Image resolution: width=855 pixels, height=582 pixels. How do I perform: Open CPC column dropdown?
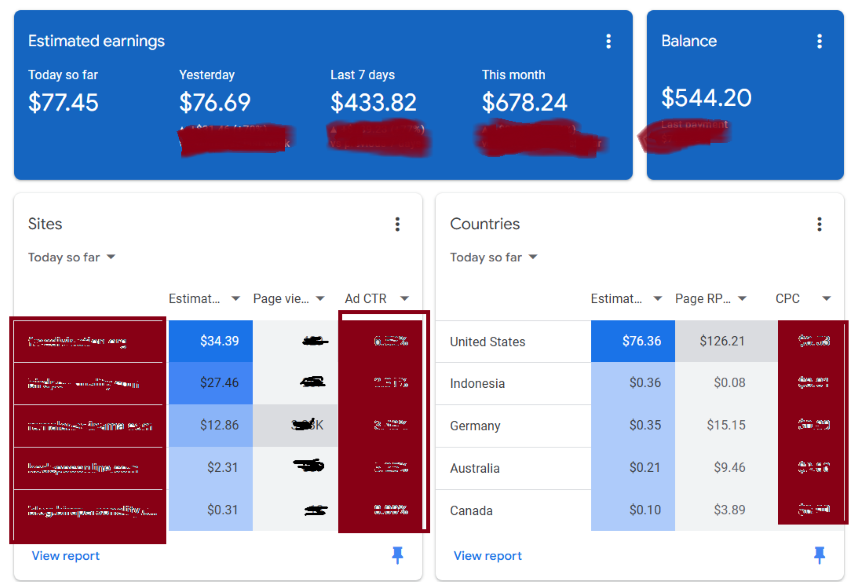click(826, 298)
